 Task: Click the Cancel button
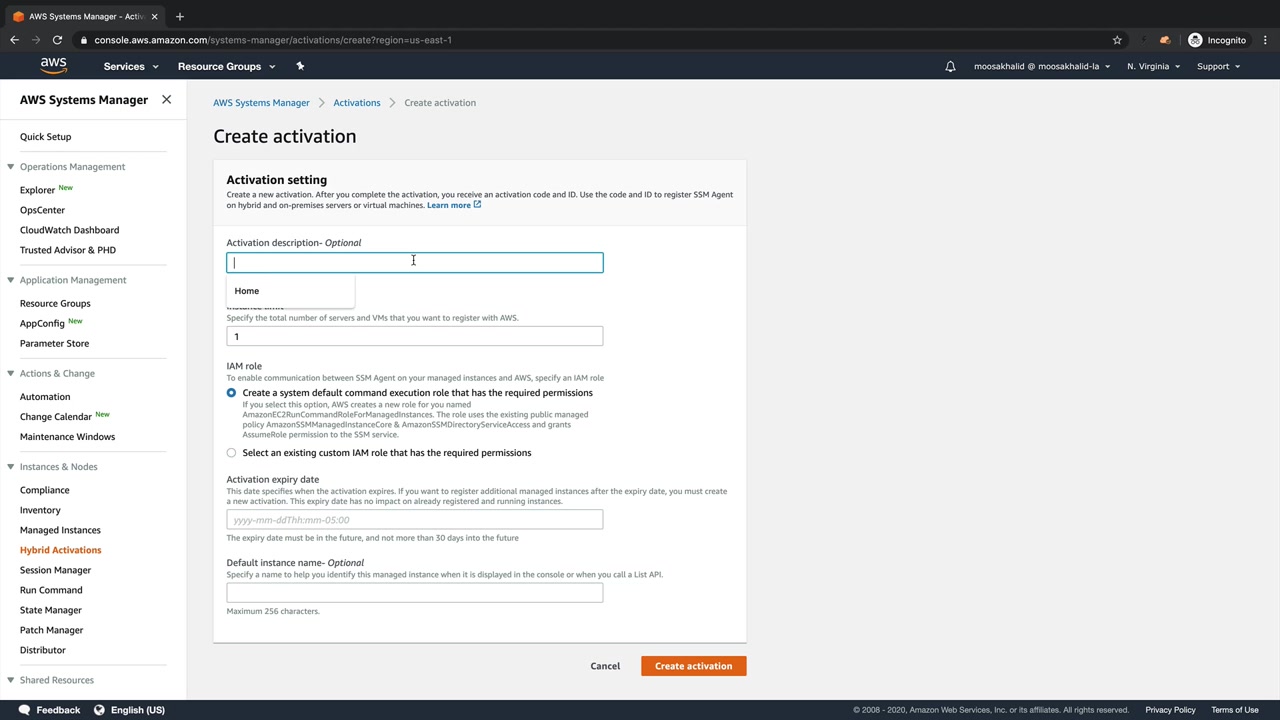[x=605, y=666]
